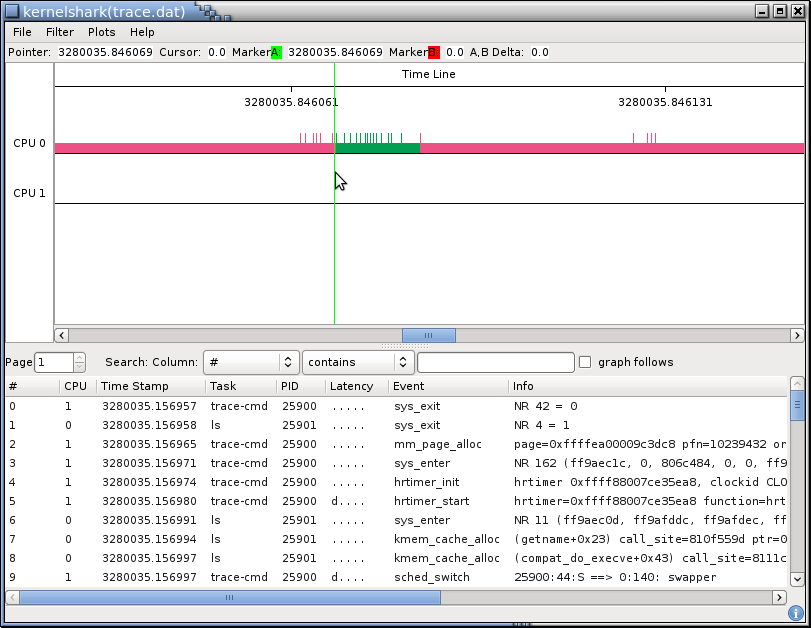Viewport: 811px width, 628px height.
Task: Click the timeline horizontal scrollbar thumb
Action: [429, 335]
